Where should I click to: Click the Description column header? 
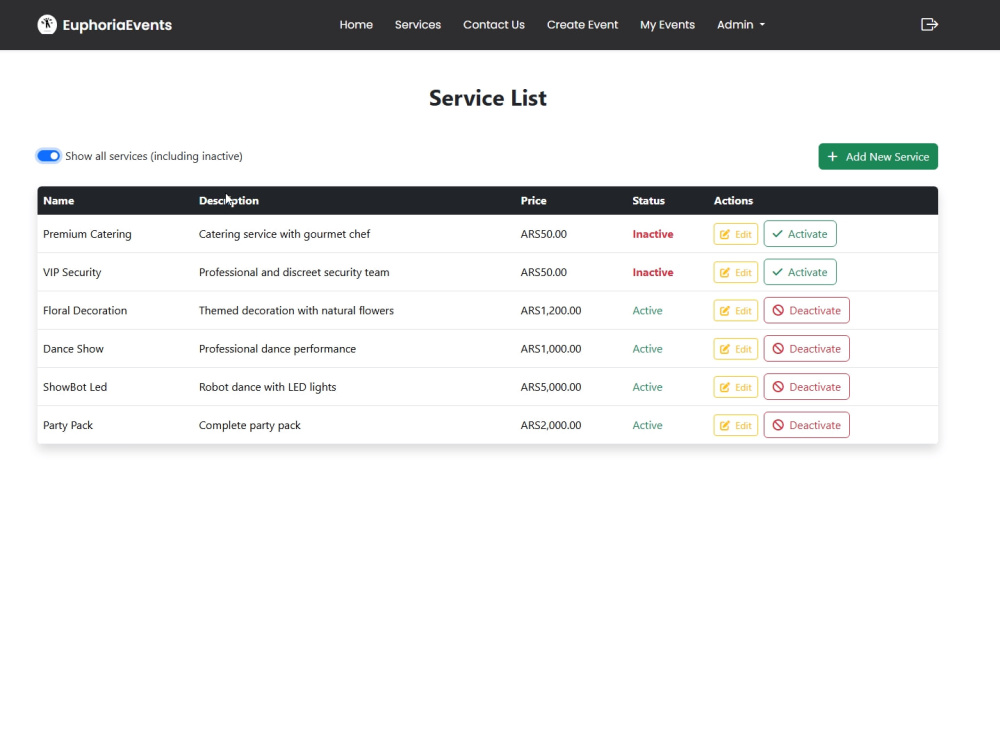[229, 200]
